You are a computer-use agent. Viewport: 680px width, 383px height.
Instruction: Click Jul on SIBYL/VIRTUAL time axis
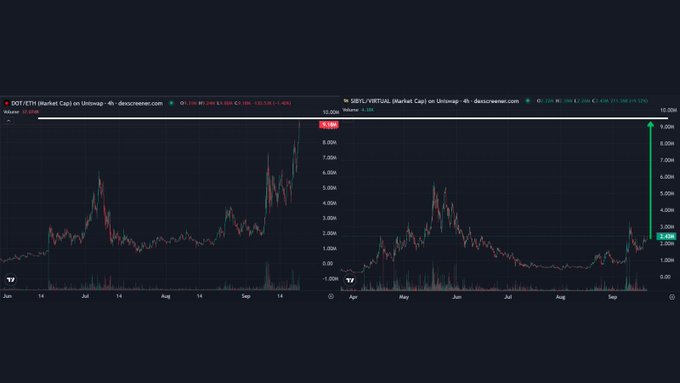coord(508,297)
